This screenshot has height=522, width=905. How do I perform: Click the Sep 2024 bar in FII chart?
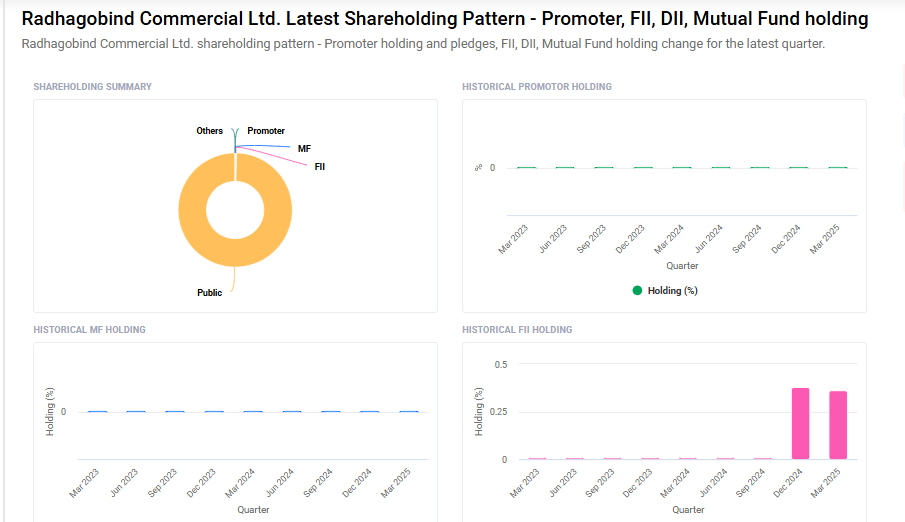pyautogui.click(x=763, y=458)
